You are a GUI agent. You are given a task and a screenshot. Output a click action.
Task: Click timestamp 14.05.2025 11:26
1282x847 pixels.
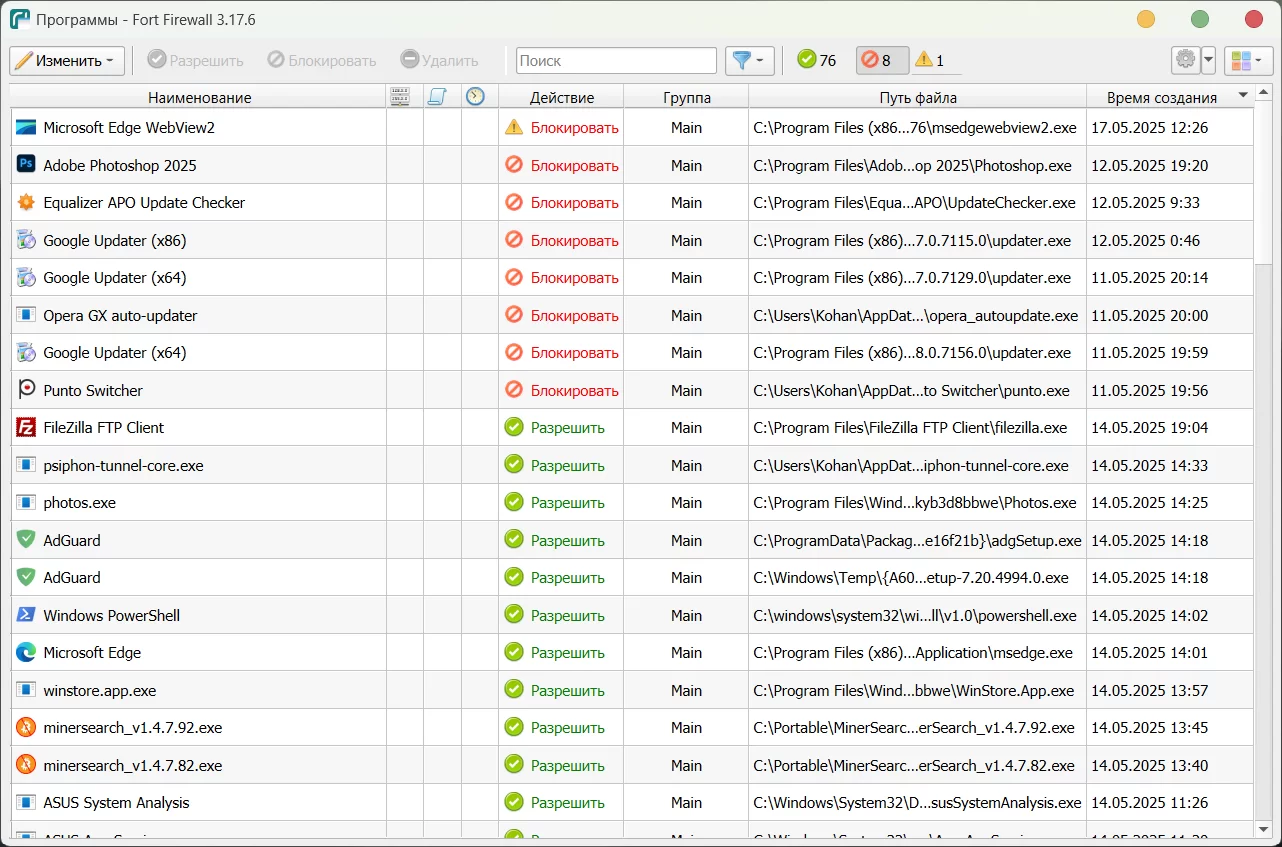click(1150, 802)
